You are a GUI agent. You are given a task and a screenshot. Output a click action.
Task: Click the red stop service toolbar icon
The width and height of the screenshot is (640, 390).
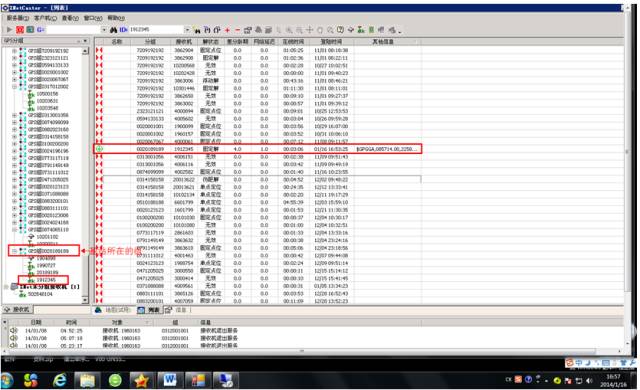point(20,29)
